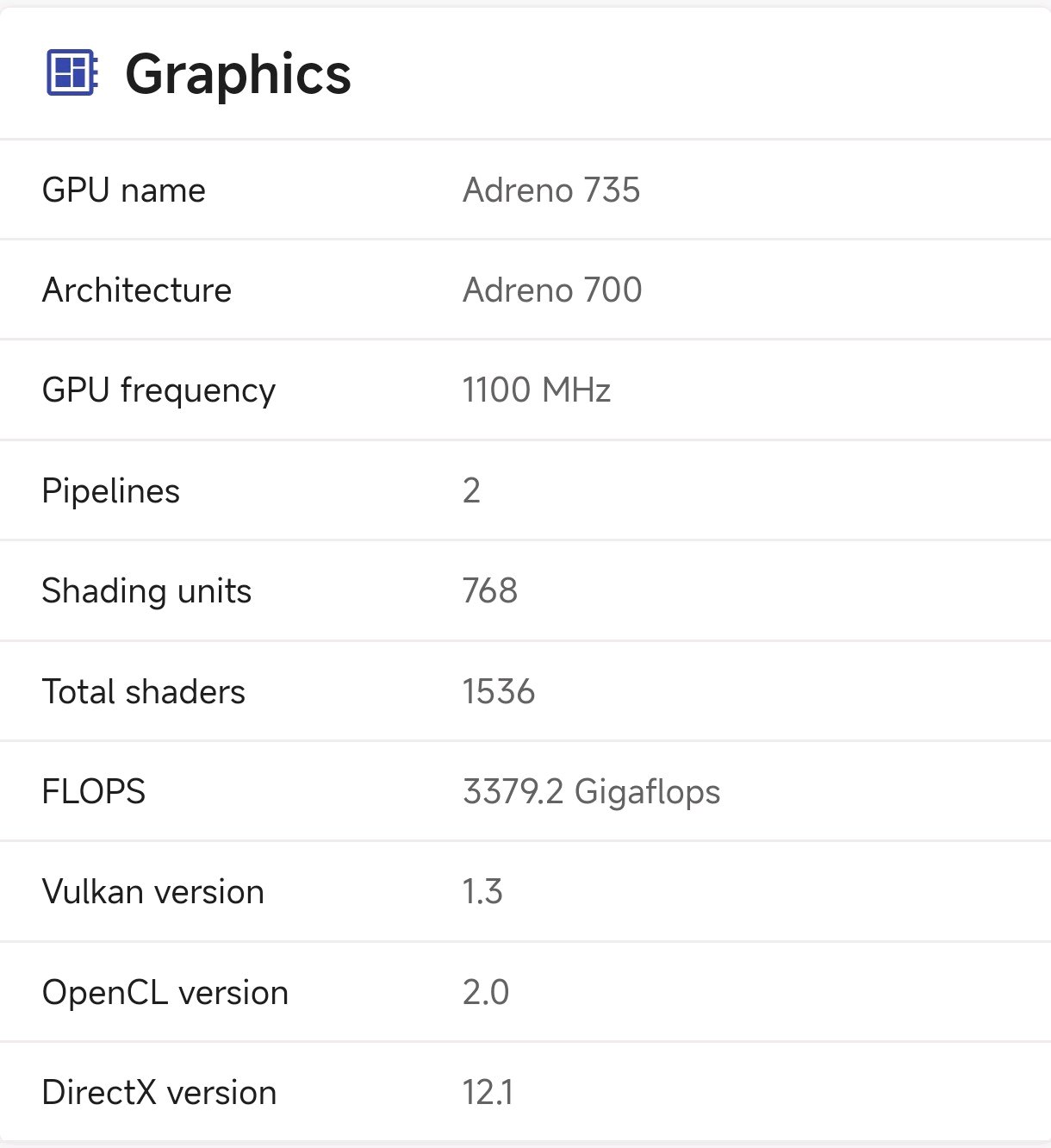Click the Adreno 700 architecture value
This screenshot has width=1051, height=1148.
[552, 290]
